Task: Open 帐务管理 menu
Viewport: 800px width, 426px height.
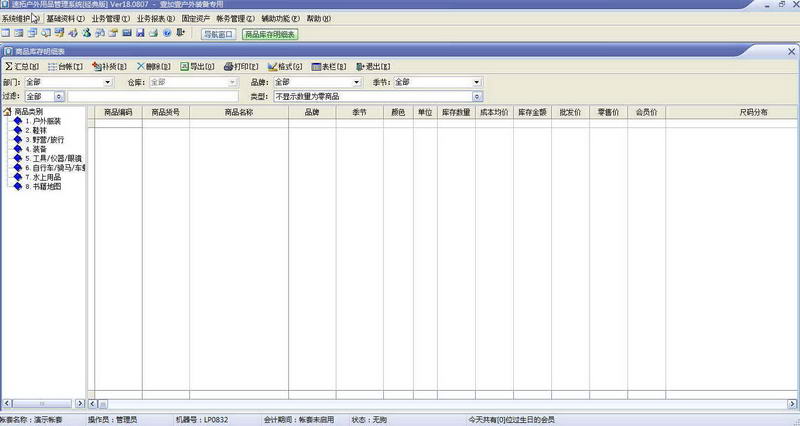Action: coord(235,18)
